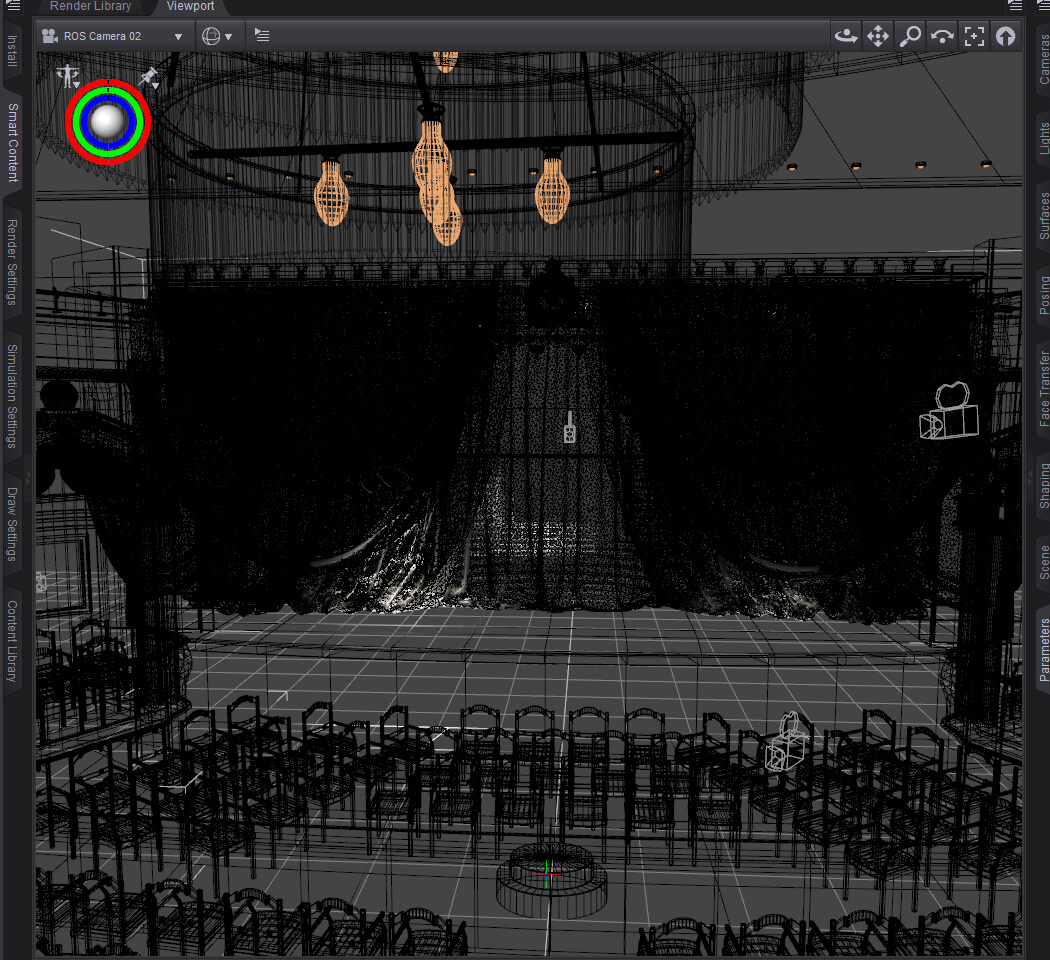Open the Content Library side tab
1050x960 pixels.
coord(12,641)
